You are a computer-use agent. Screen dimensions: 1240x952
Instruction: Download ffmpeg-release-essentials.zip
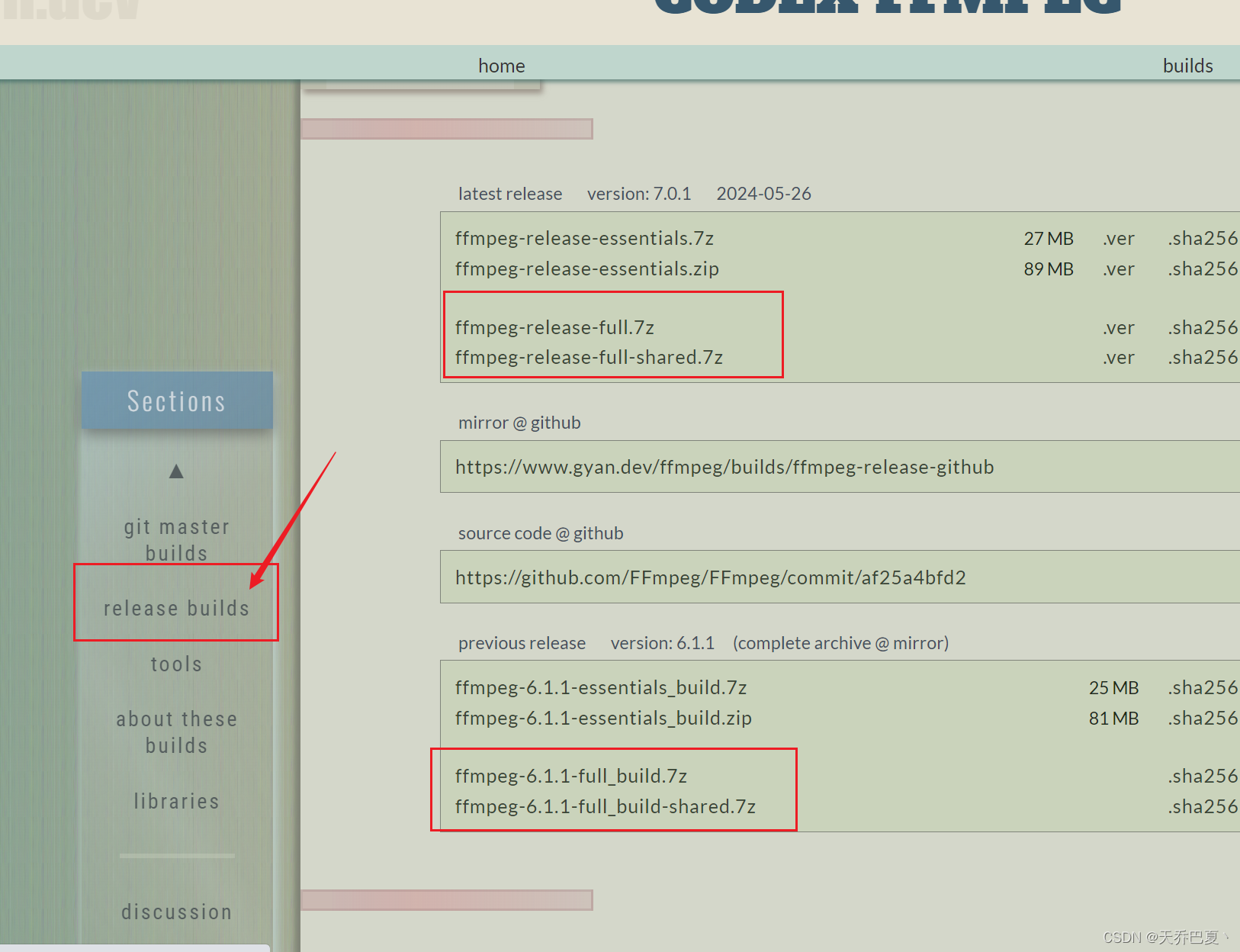pos(587,269)
